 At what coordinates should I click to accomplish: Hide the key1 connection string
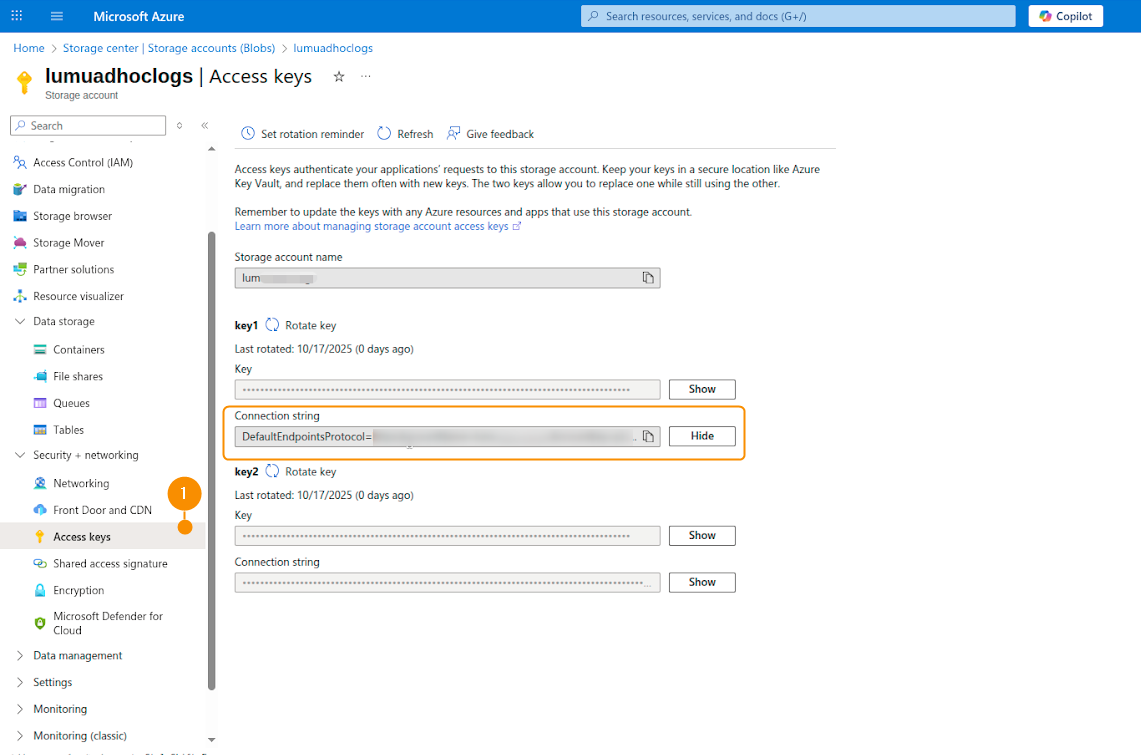(702, 436)
